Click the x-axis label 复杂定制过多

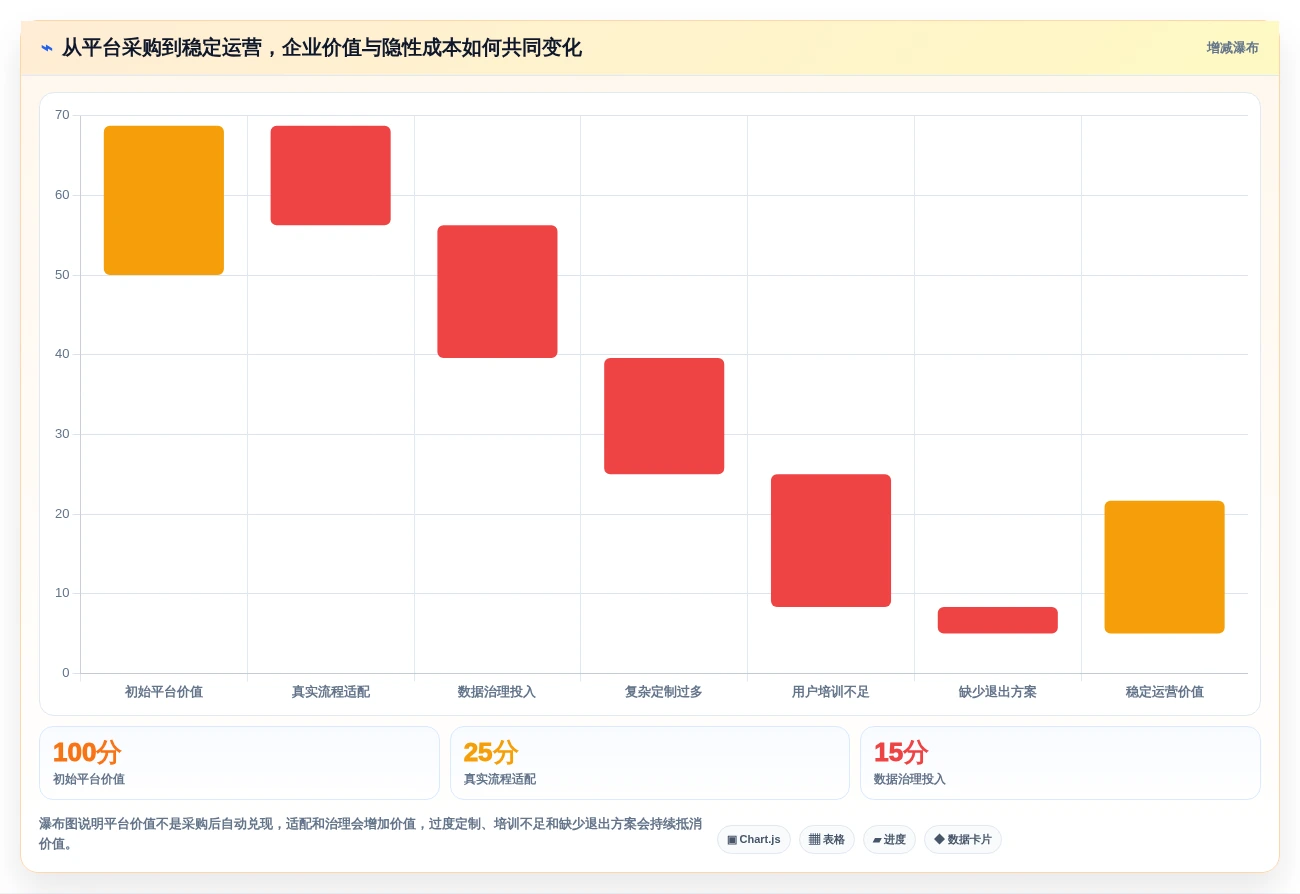click(x=664, y=692)
